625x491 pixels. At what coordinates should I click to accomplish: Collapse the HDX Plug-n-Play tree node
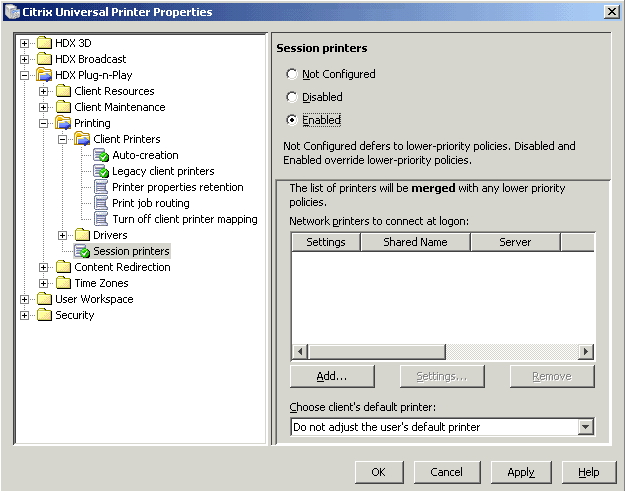click(24, 75)
